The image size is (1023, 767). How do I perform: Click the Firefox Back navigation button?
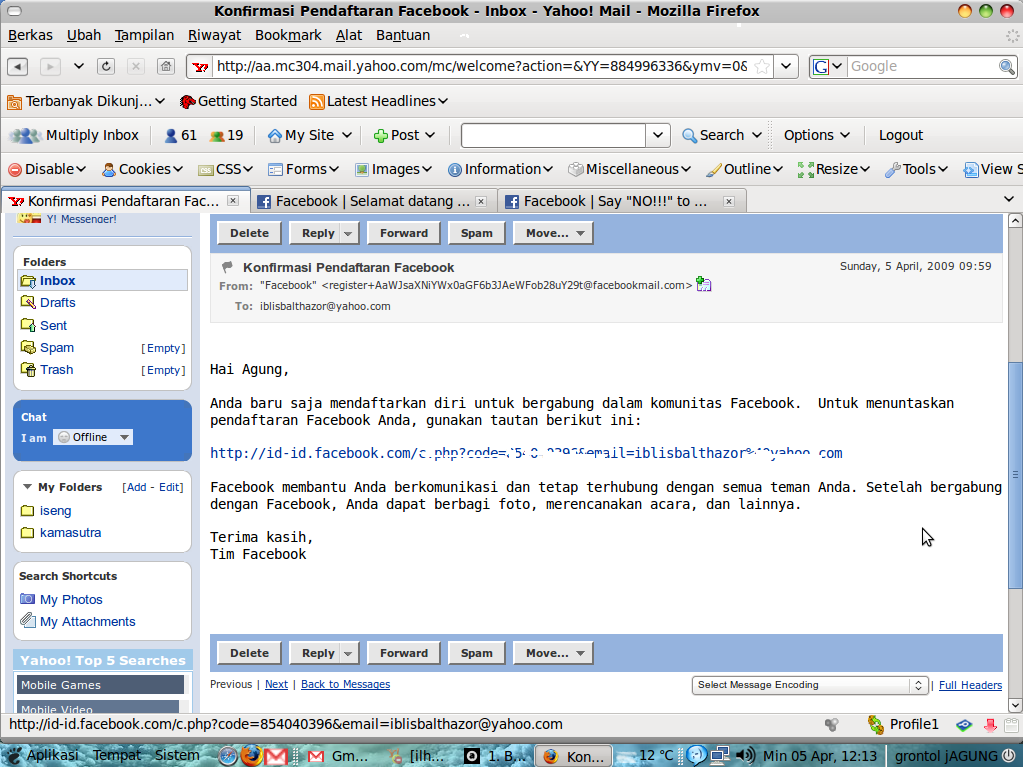point(18,67)
